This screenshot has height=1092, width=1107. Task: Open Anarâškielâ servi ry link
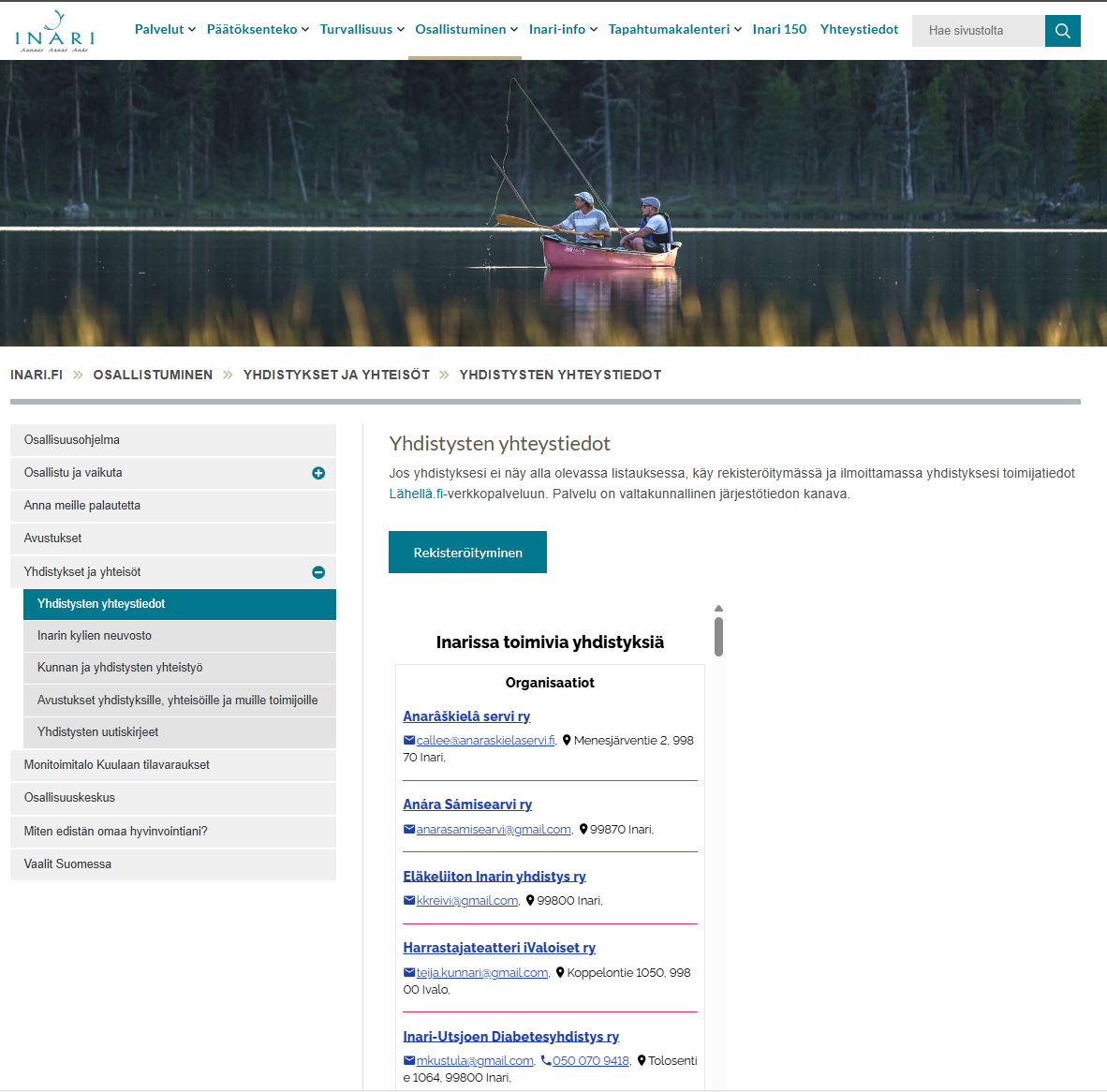(466, 716)
